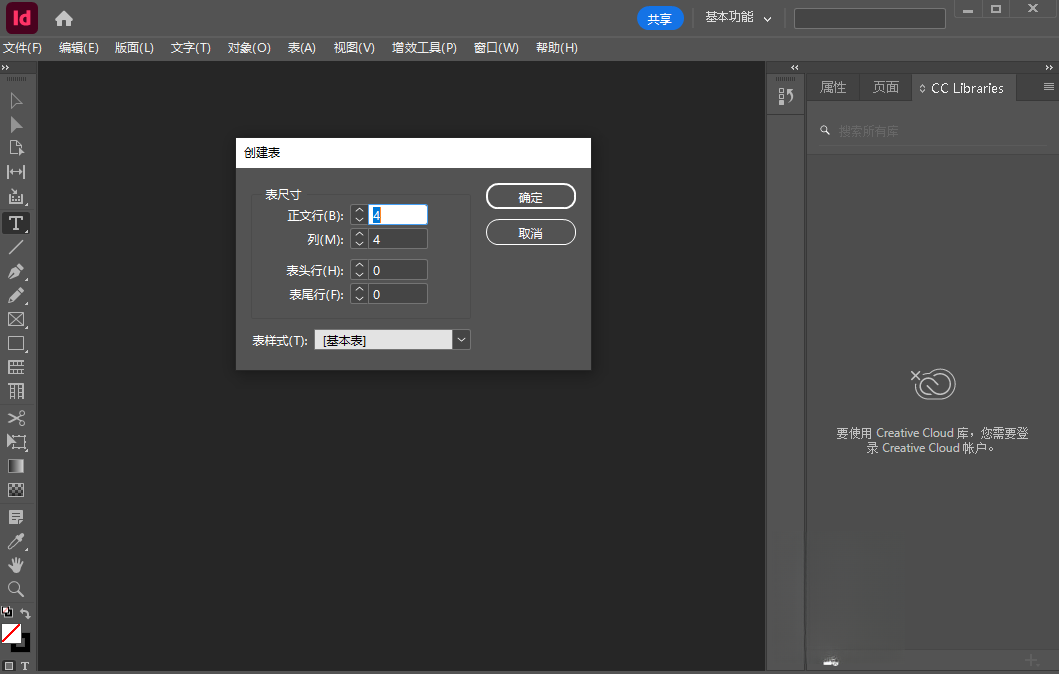Select the CC Libraries tab
The image size is (1059, 674).
point(964,88)
